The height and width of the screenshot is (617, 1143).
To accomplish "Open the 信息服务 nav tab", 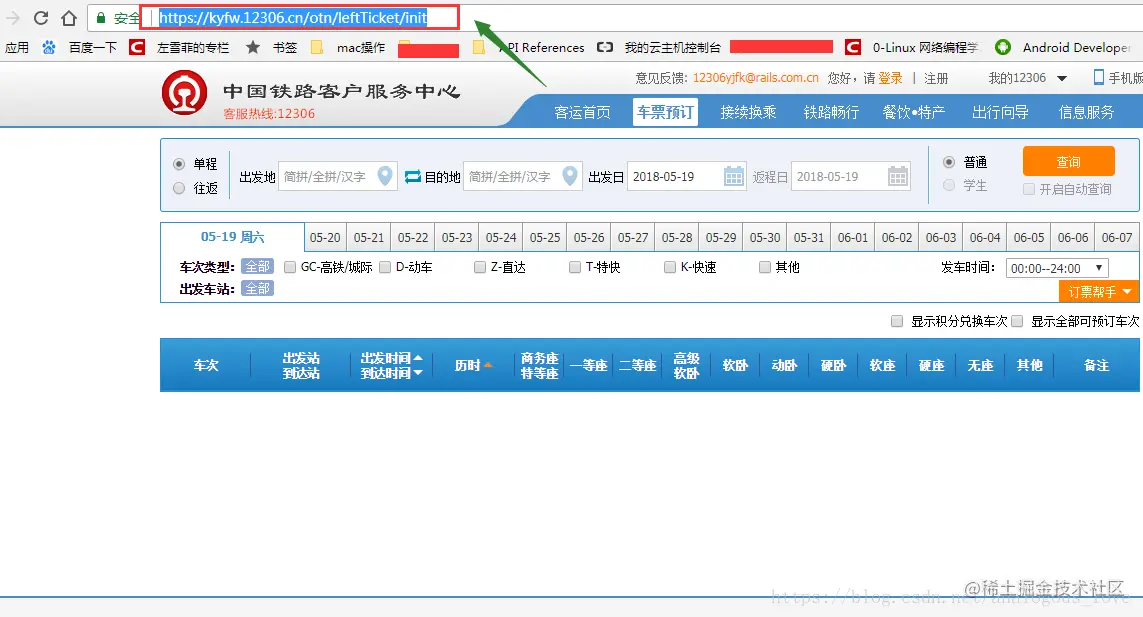I will point(1086,112).
